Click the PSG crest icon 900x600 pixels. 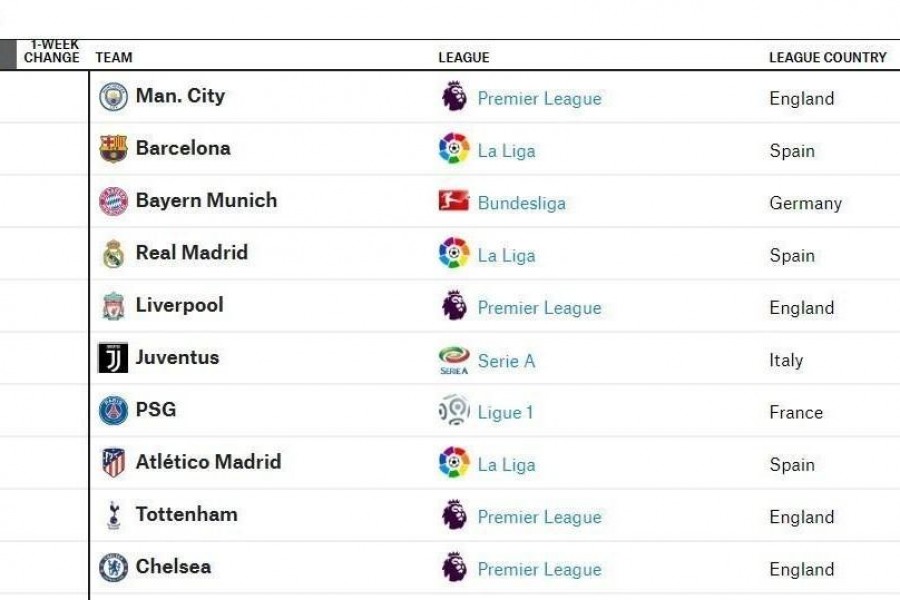[x=113, y=410]
